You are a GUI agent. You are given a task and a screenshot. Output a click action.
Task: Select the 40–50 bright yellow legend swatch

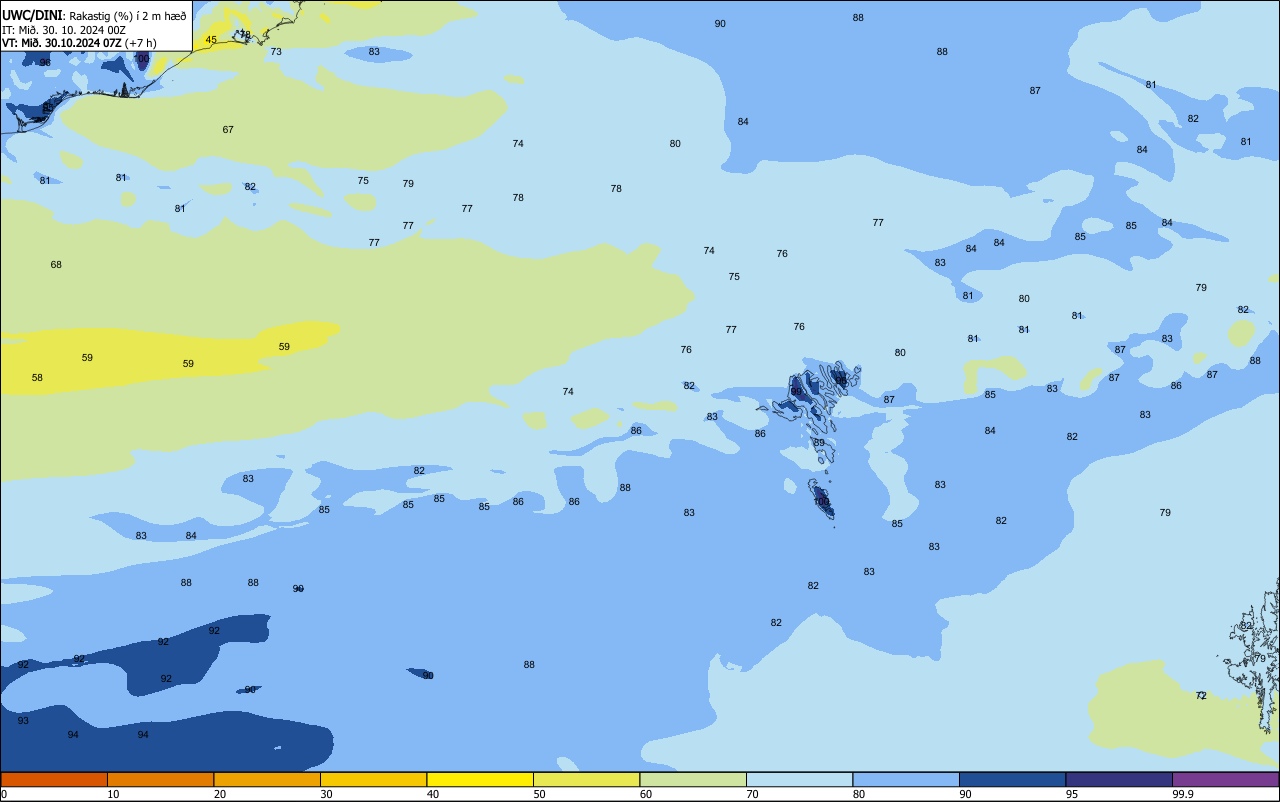480,779
